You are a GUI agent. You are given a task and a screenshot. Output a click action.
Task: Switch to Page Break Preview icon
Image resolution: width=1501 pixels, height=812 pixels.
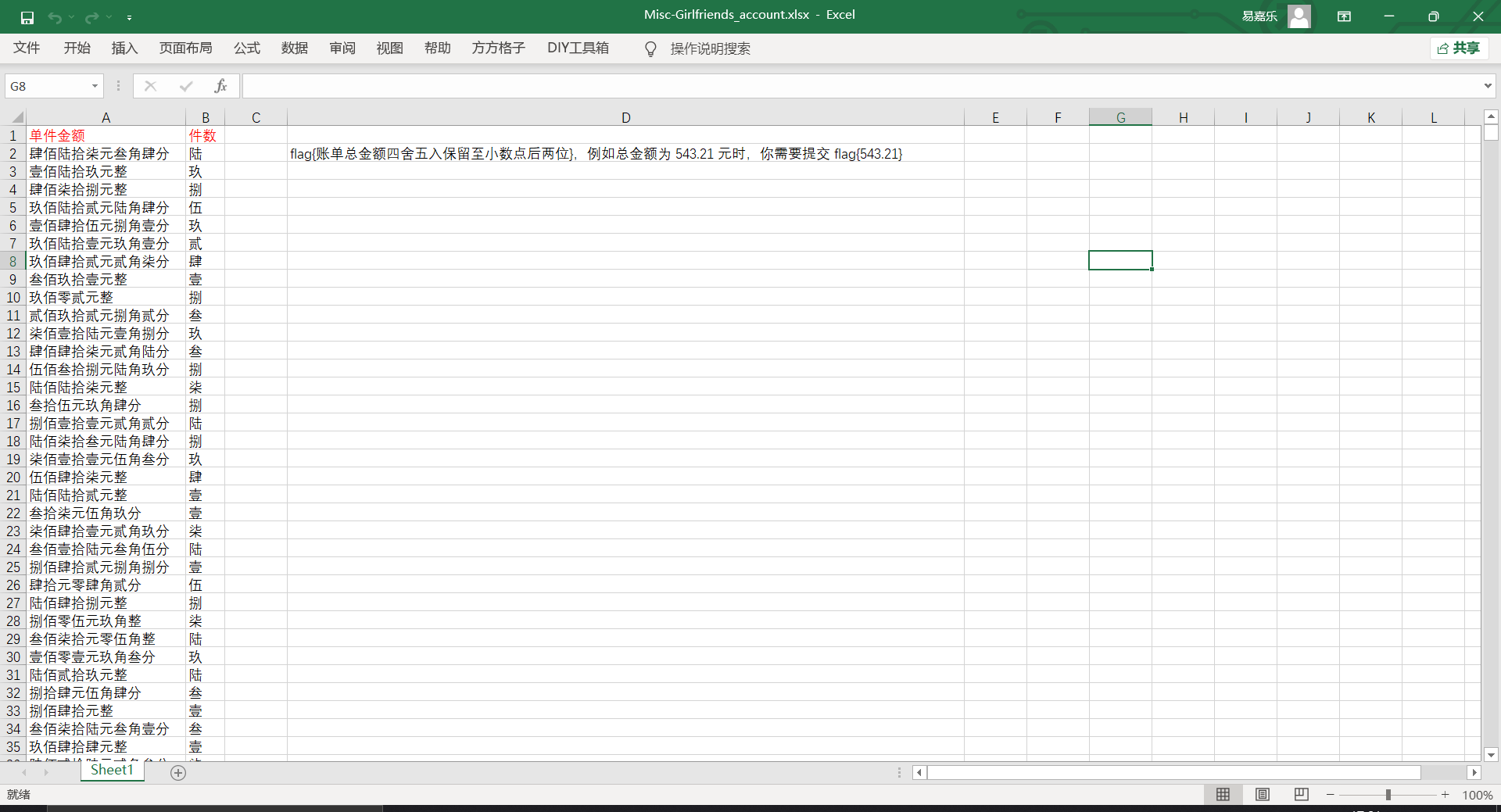pos(1301,794)
